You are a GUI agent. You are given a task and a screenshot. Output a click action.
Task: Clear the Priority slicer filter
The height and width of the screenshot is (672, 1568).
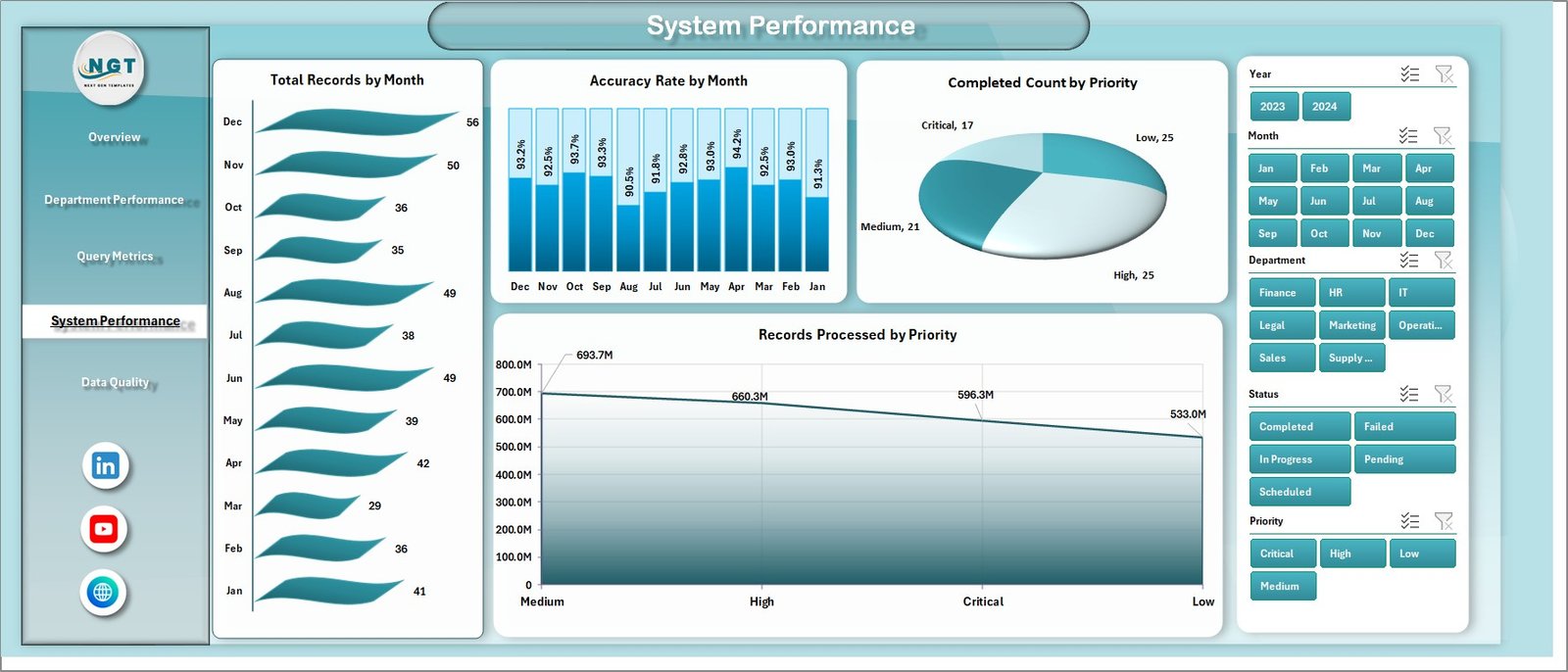pos(1443,521)
